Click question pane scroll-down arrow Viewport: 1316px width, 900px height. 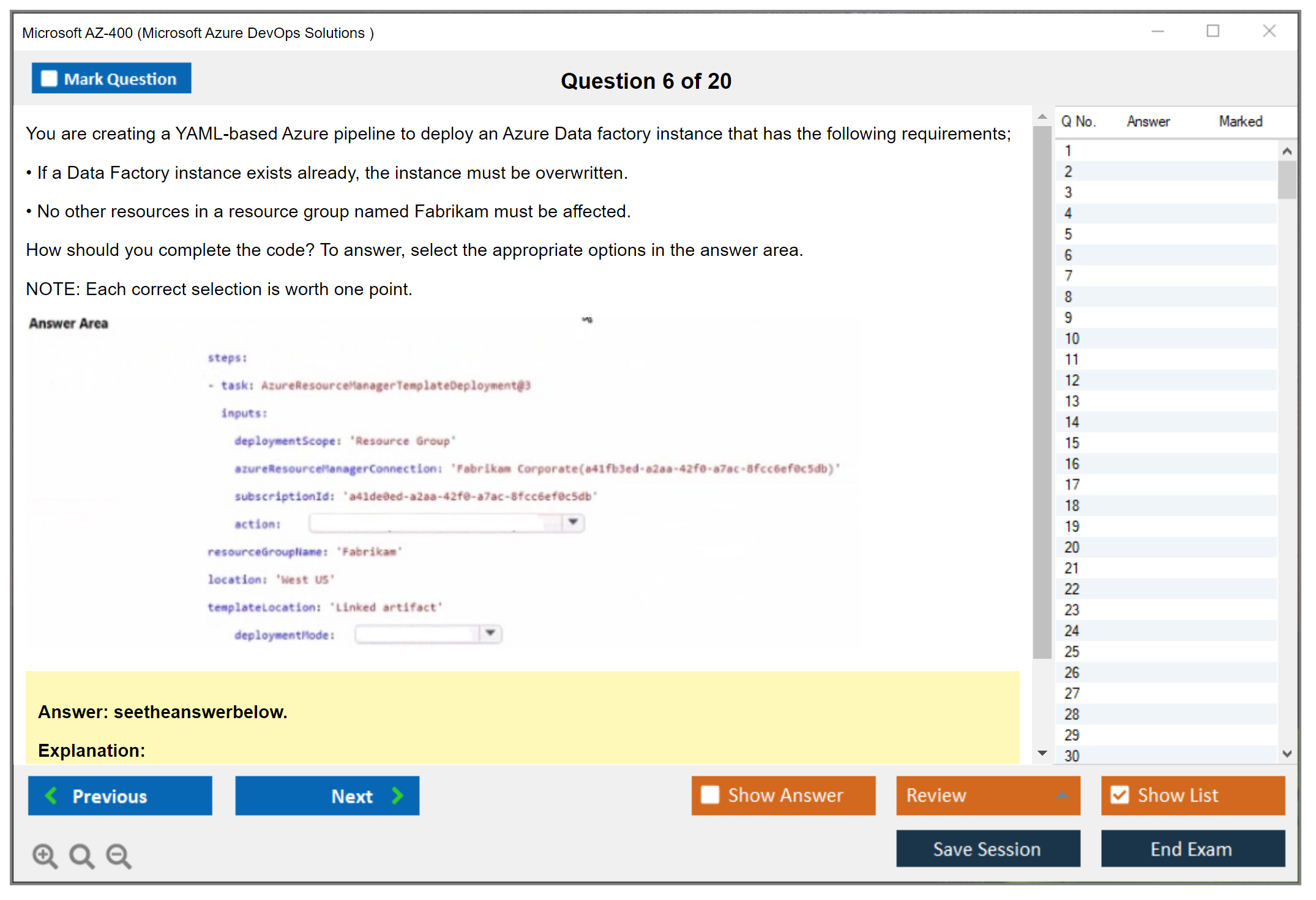point(1042,752)
